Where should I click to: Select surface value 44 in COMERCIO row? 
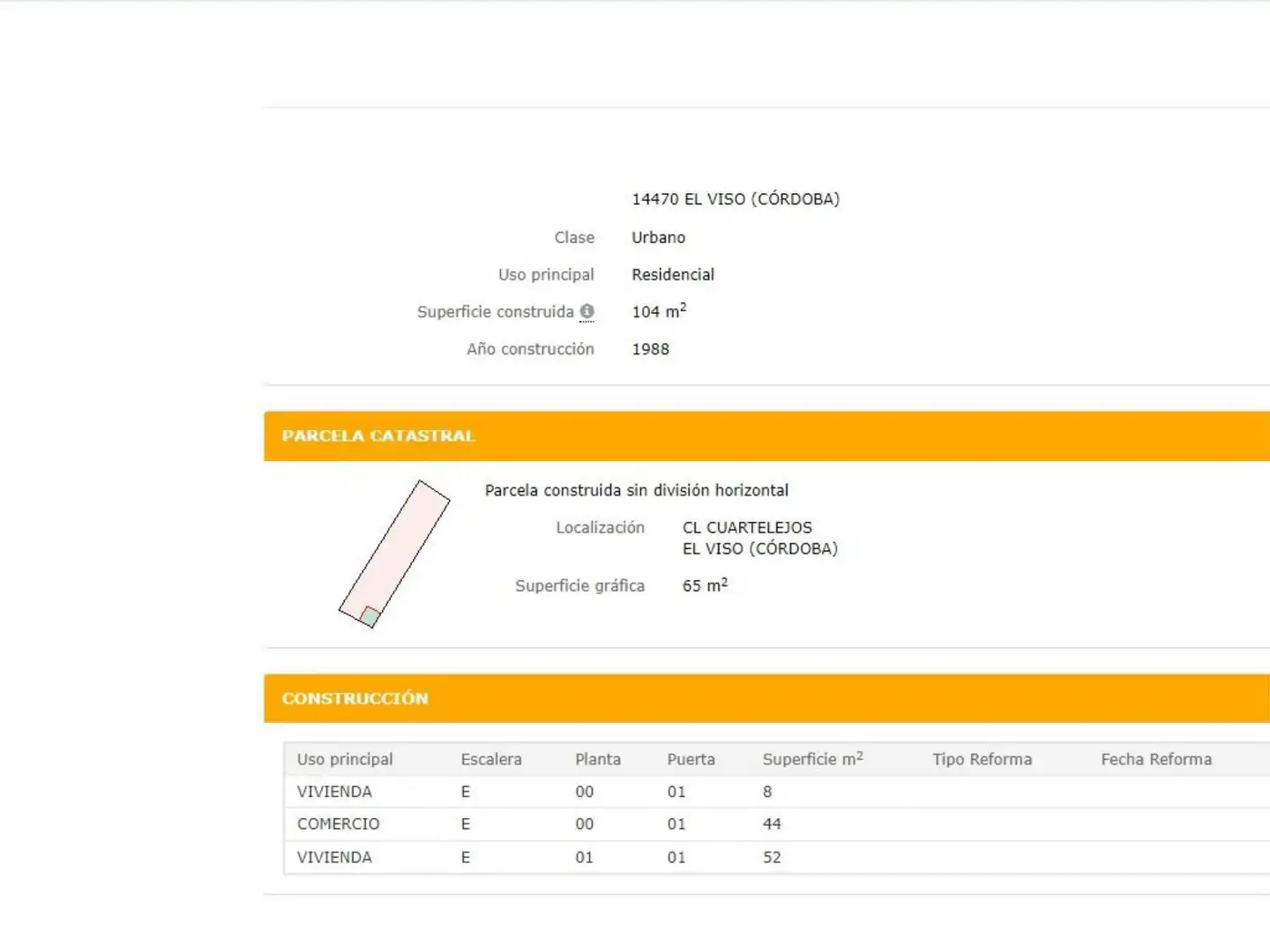point(772,824)
